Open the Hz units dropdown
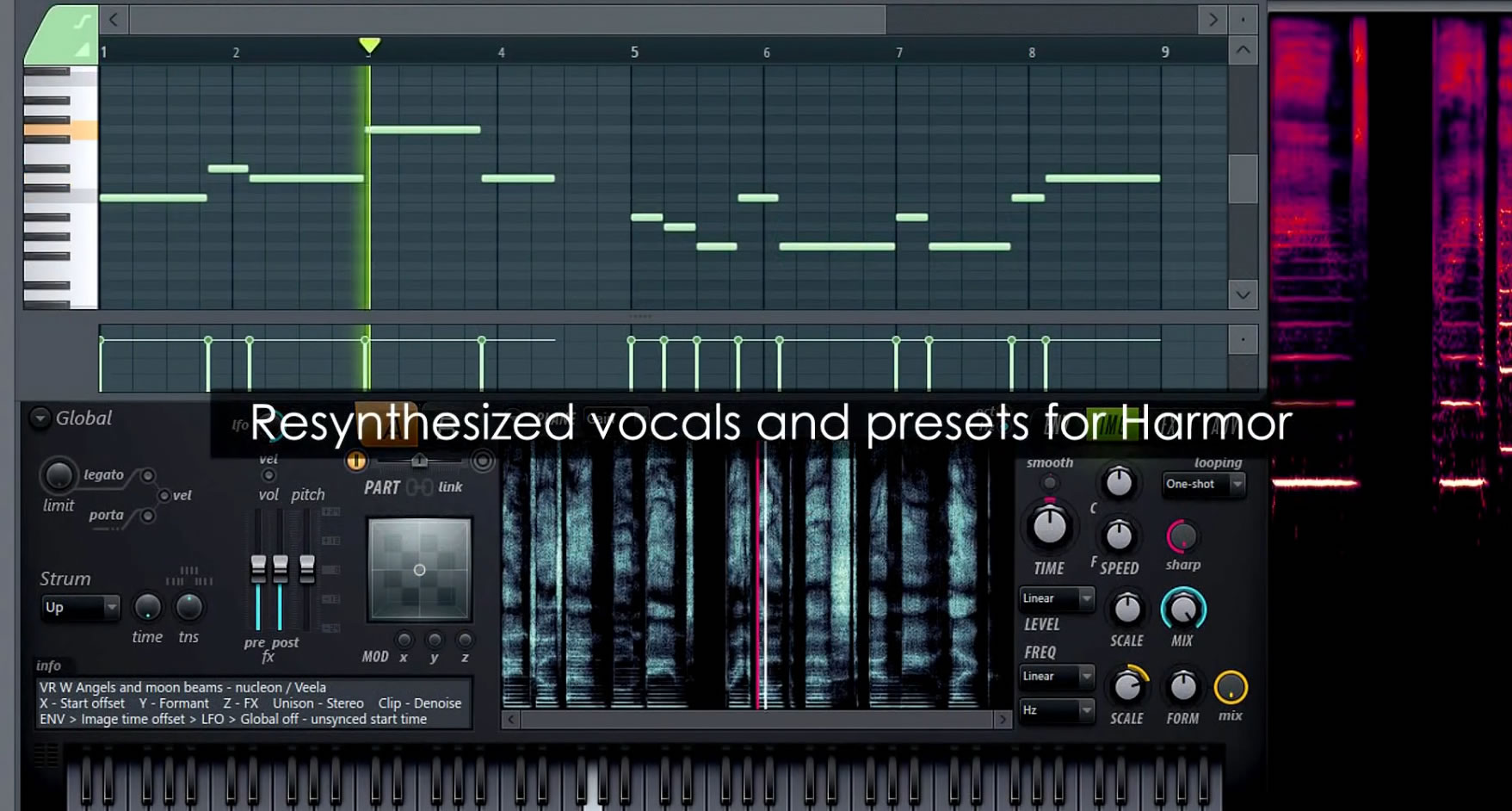Screen dimensions: 1512x811 pyautogui.click(x=1057, y=710)
